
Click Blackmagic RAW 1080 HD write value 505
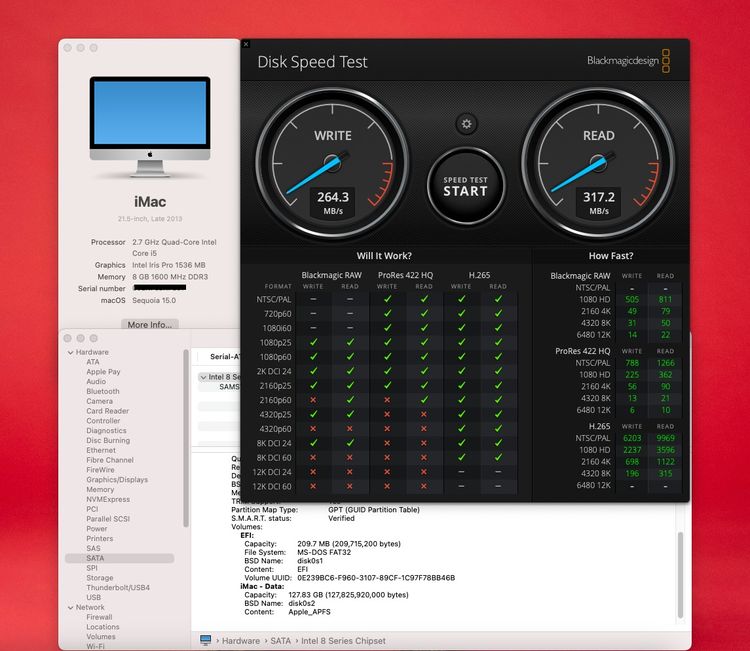632,299
